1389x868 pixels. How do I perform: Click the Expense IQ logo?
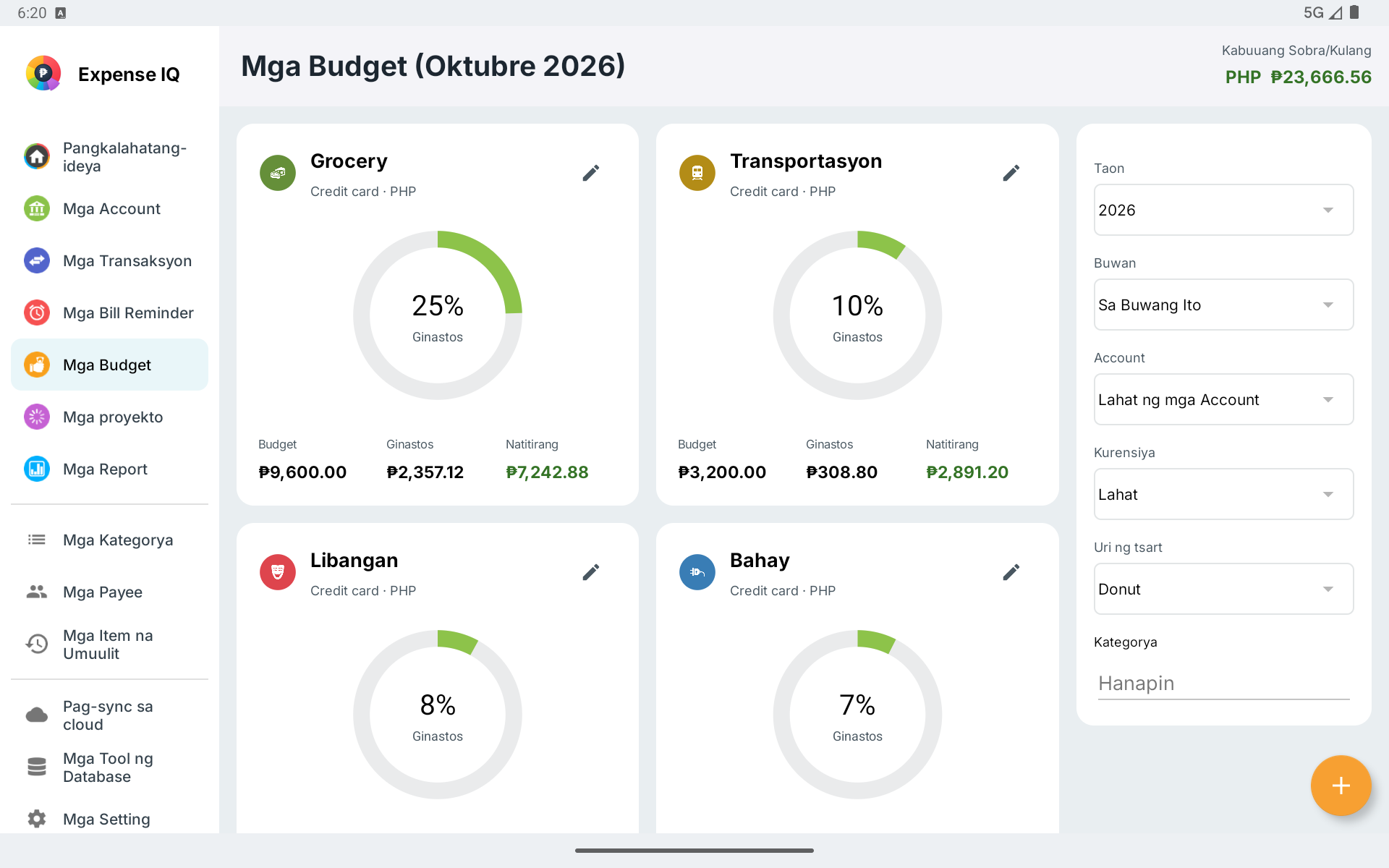[43, 73]
